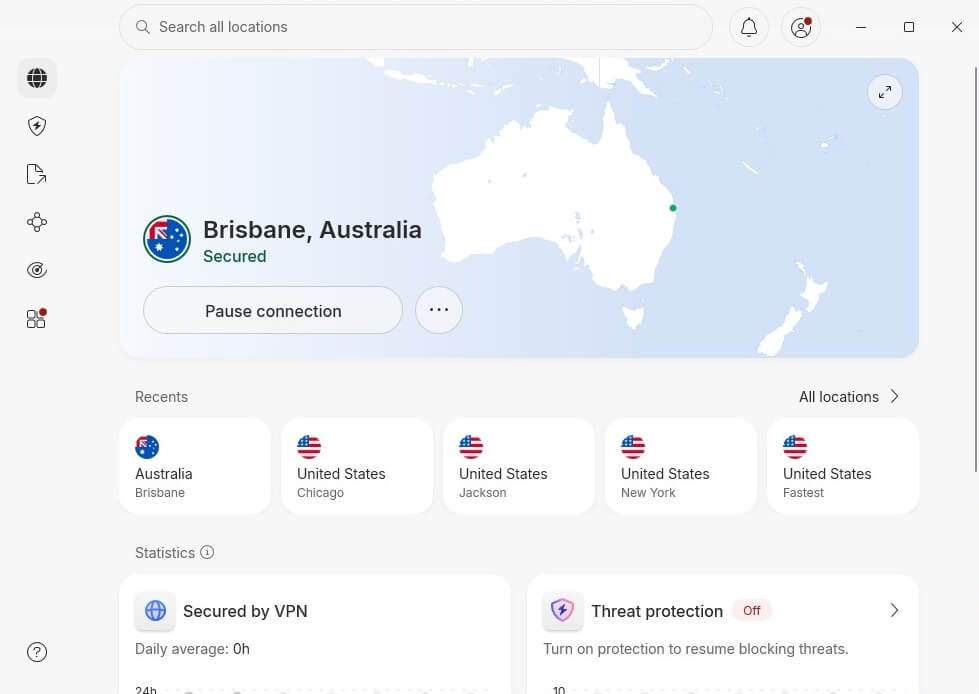Click the All locations chevron arrow

894,396
